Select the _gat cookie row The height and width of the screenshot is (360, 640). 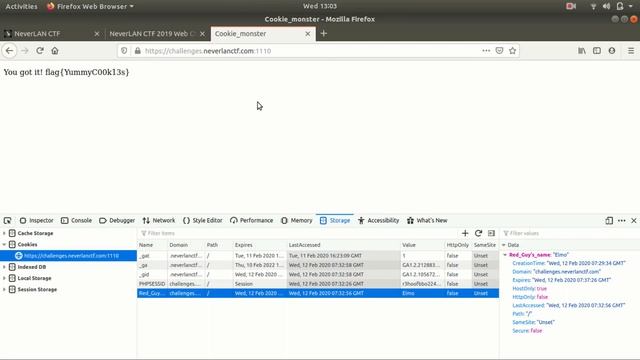(x=318, y=256)
